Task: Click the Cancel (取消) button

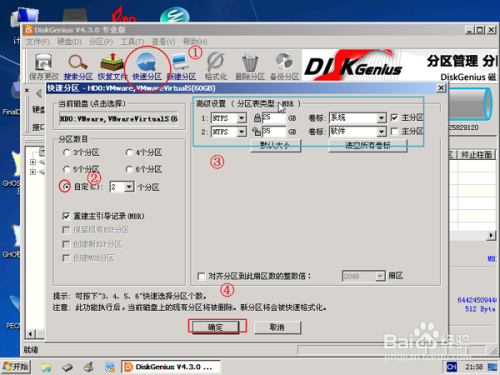Action: pyautogui.click(x=277, y=327)
